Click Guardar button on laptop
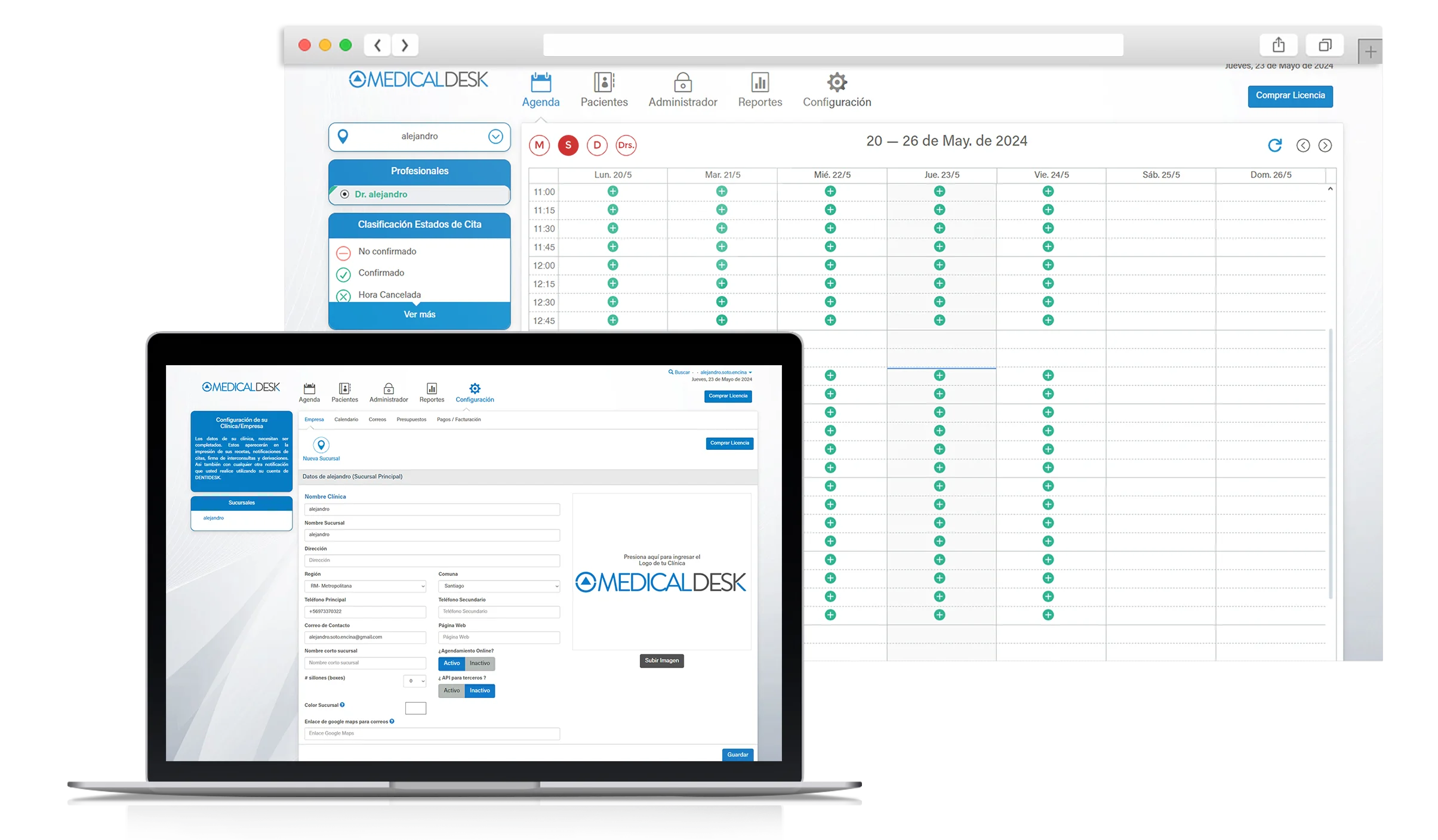1438x840 pixels. (737, 755)
